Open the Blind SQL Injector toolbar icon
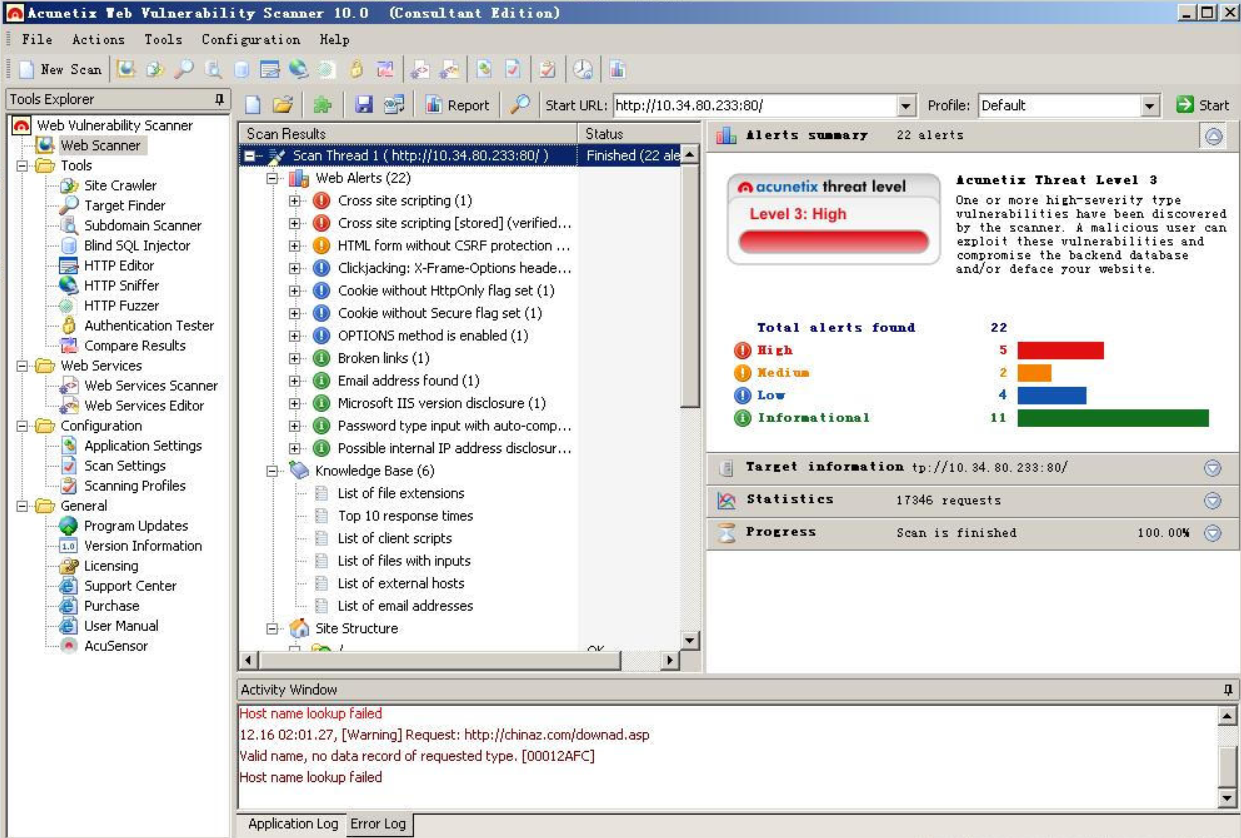 click(241, 69)
